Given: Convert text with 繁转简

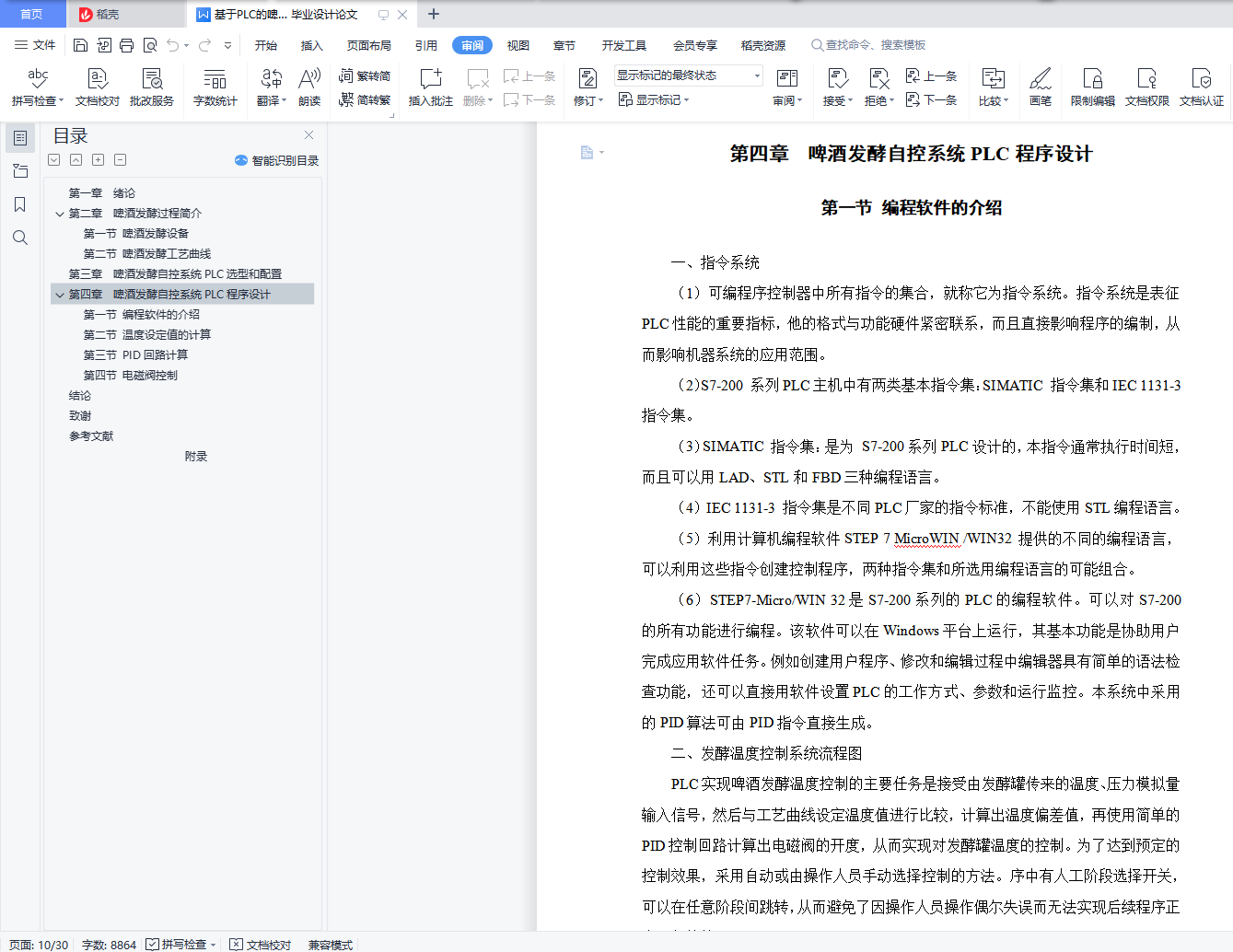Looking at the screenshot, I should pos(365,75).
